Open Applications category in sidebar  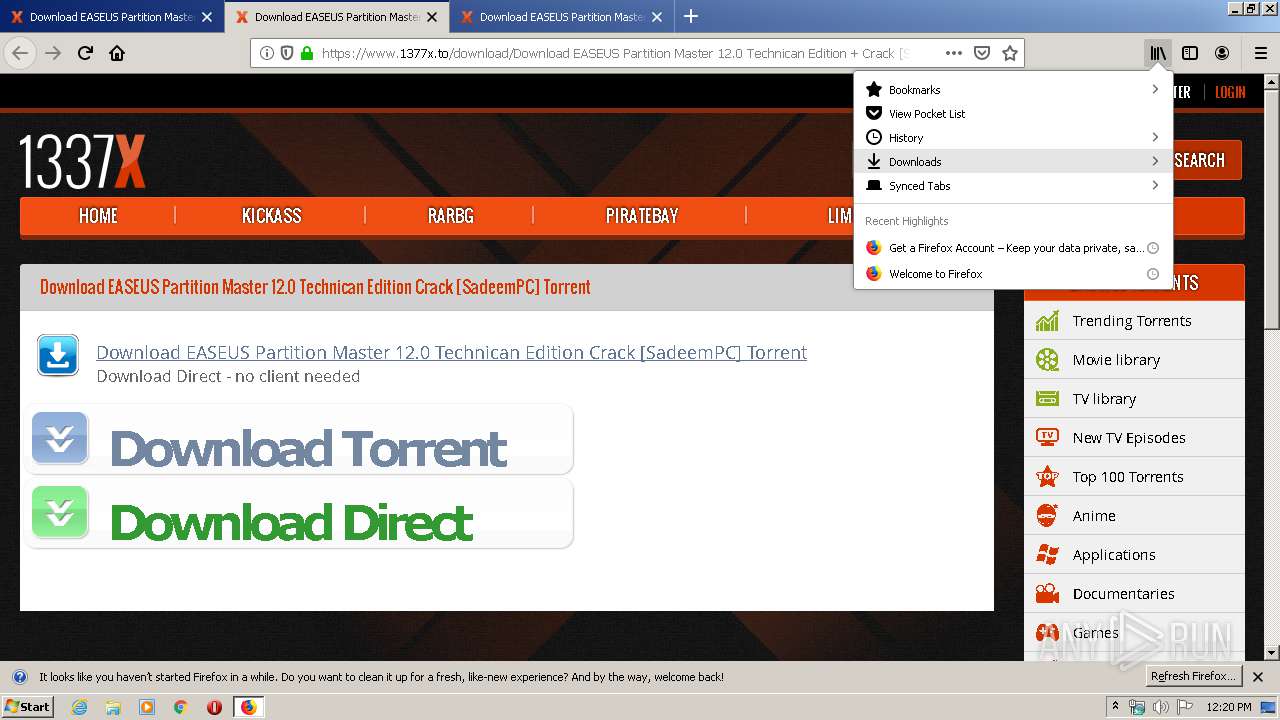(1134, 555)
